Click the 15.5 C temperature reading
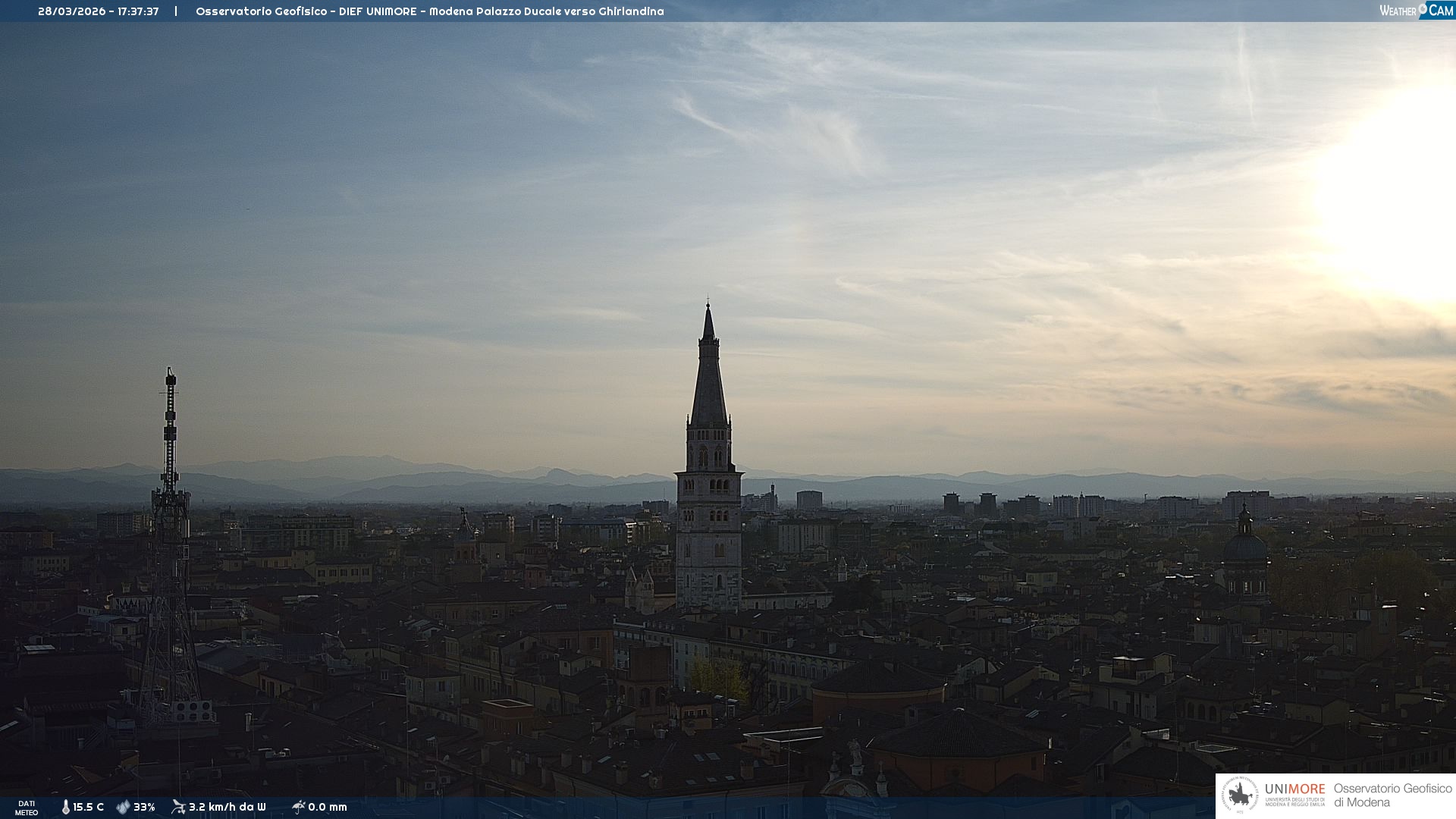The height and width of the screenshot is (819, 1456). coord(88,807)
